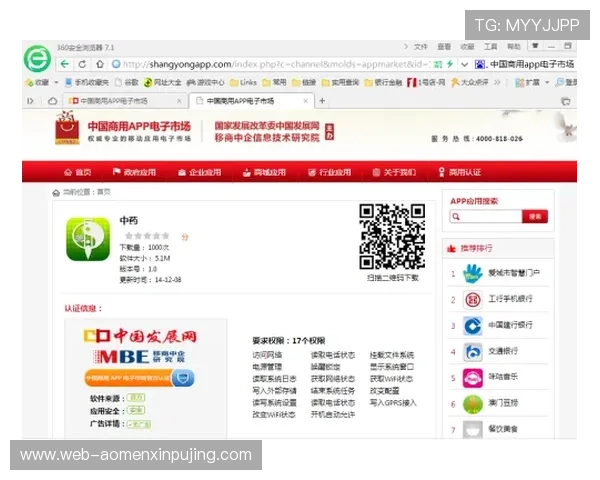600x480 pixels.
Task: Open 关于我们 in the red navigation bar
Action: pos(394,172)
